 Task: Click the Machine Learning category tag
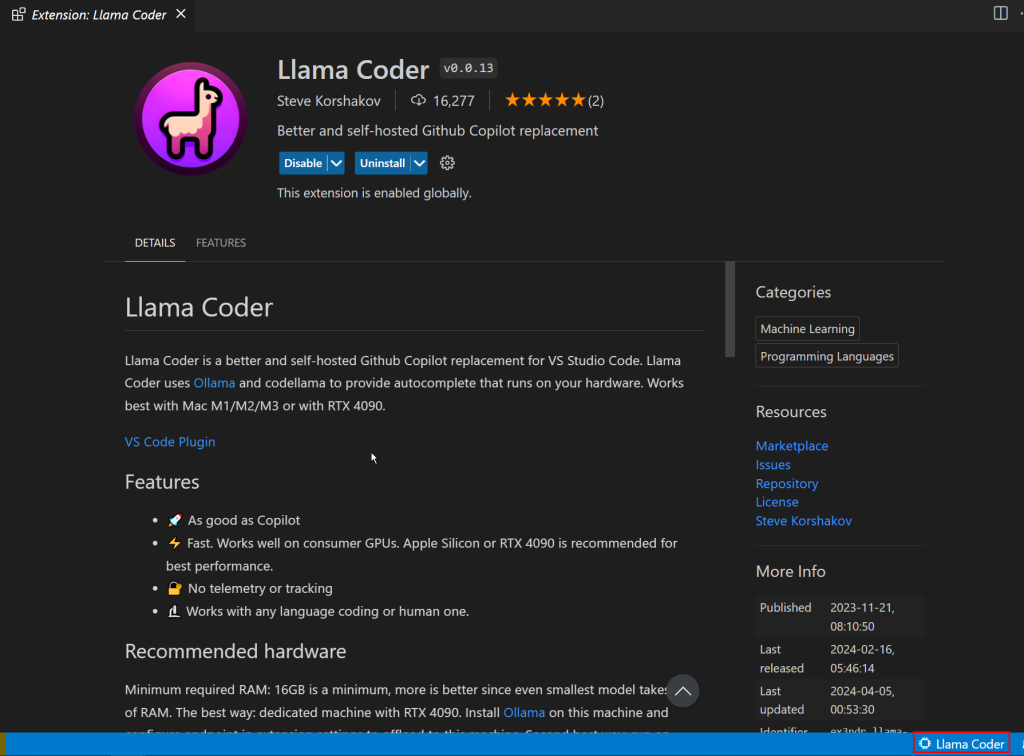(x=807, y=328)
